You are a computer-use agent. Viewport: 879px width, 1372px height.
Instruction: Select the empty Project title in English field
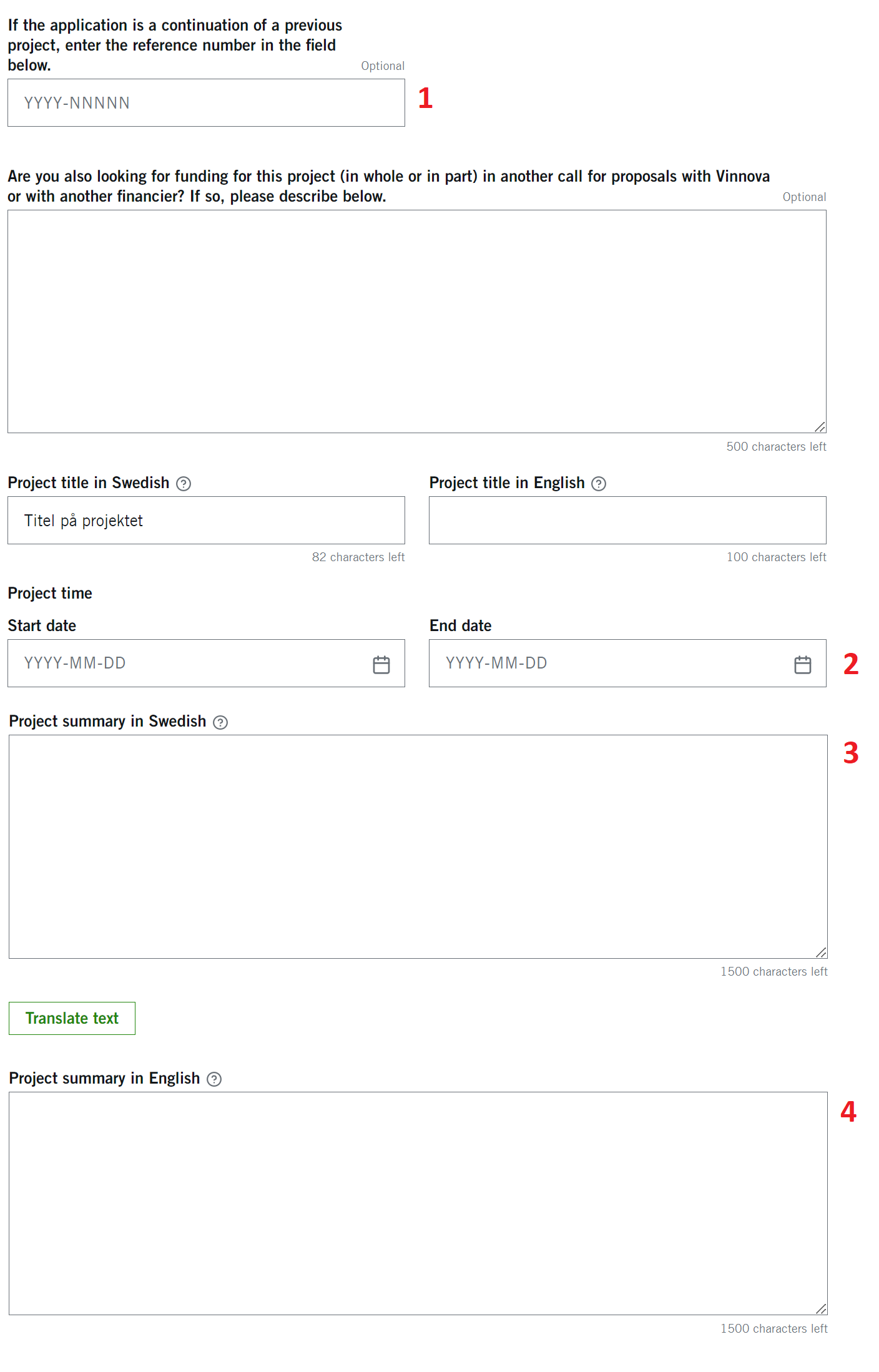(x=627, y=520)
